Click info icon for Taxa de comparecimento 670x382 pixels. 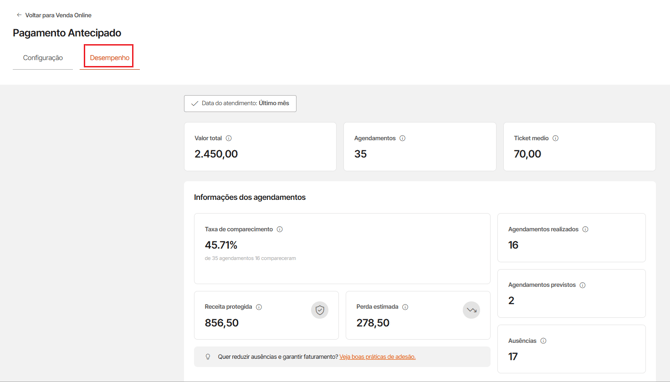(279, 229)
